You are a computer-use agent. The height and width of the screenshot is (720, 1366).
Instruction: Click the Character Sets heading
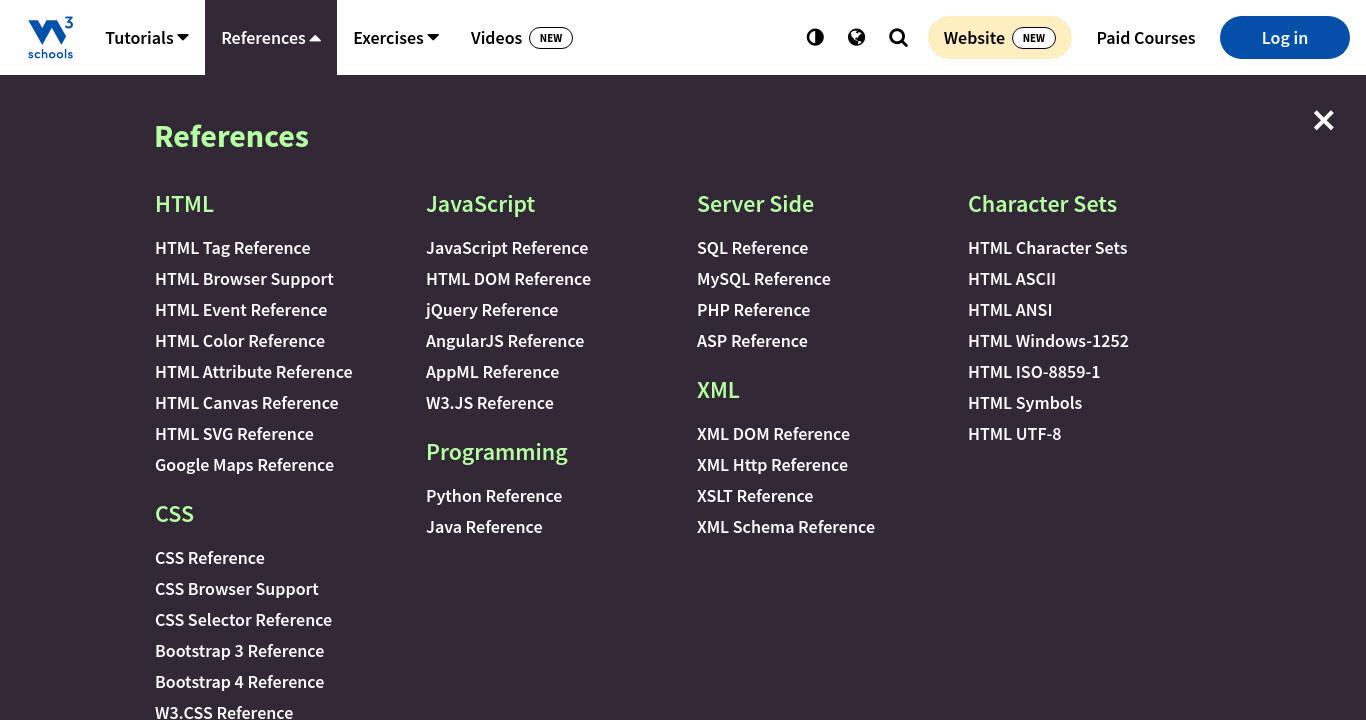(x=1042, y=204)
